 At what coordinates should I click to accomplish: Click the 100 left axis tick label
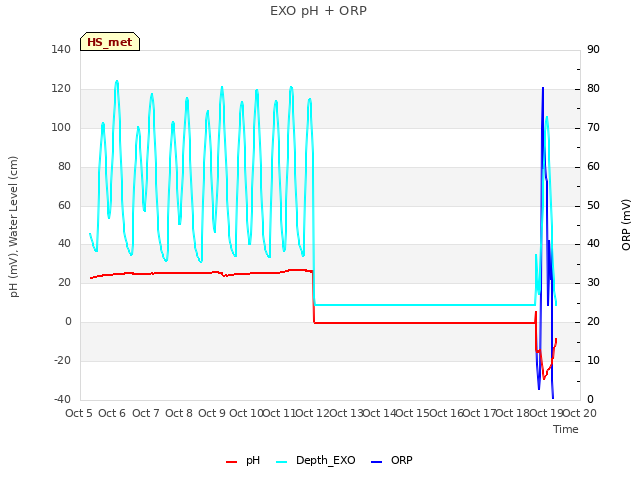pos(61,127)
